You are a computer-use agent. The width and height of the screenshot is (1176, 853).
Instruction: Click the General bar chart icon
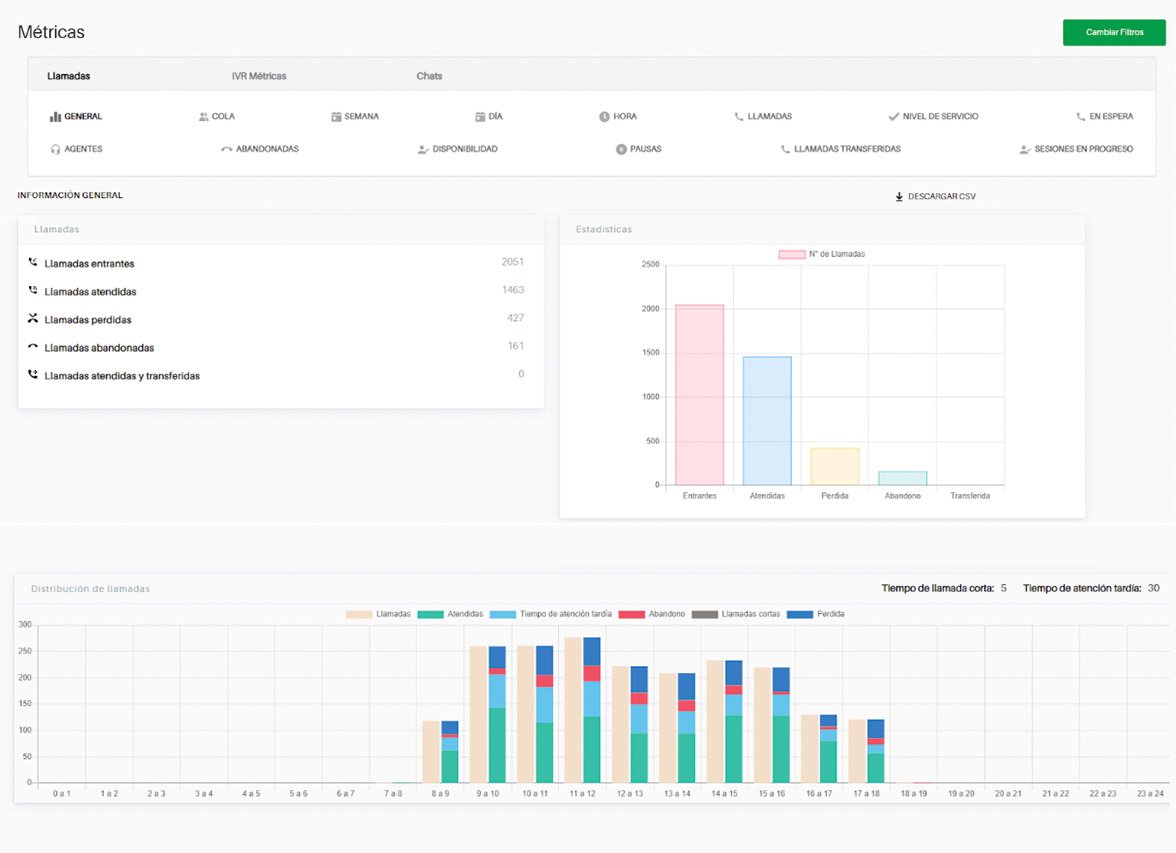tap(56, 117)
